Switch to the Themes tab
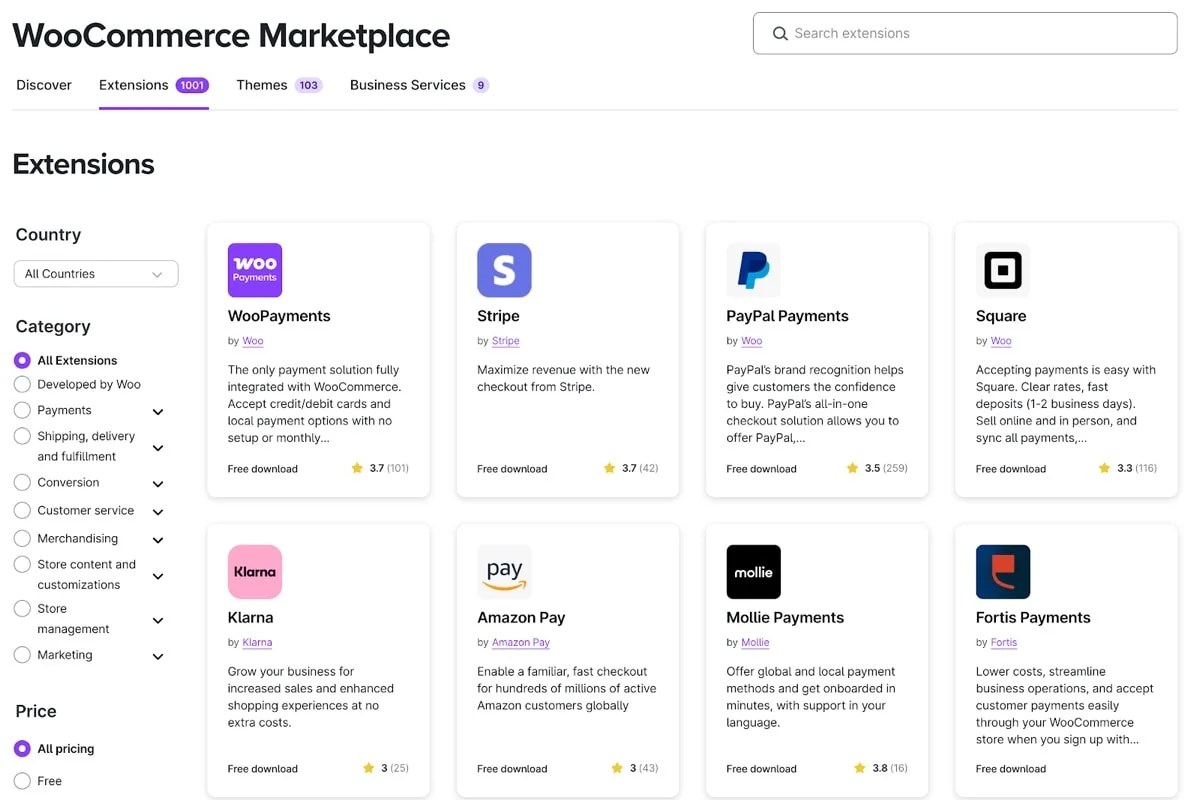This screenshot has height=800, width=1200. click(x=262, y=85)
